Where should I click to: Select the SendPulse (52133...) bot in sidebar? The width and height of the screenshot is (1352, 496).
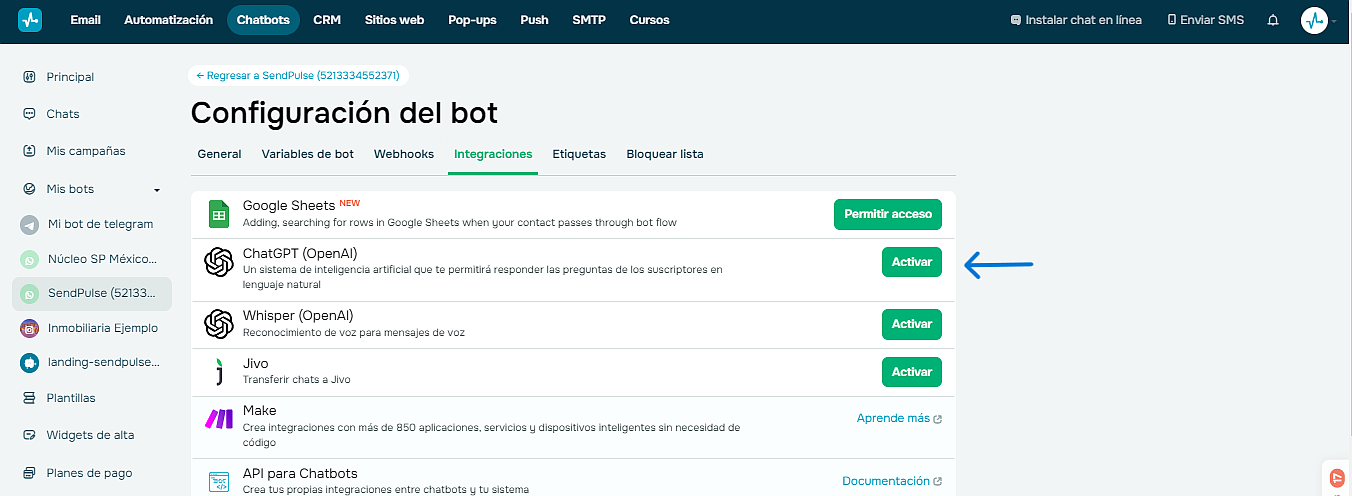coord(92,293)
